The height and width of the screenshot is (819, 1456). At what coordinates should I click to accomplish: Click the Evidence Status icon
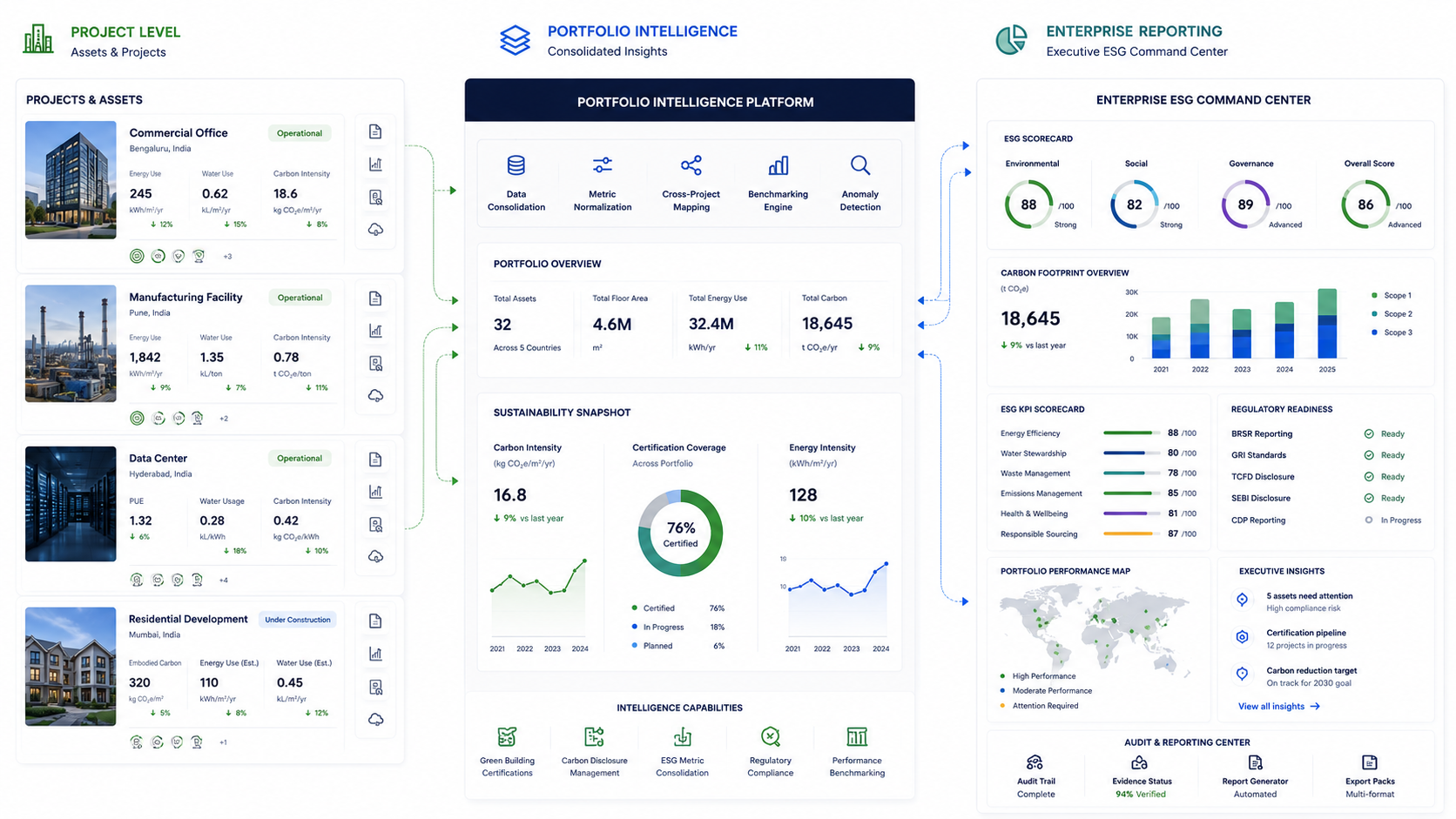click(1139, 762)
